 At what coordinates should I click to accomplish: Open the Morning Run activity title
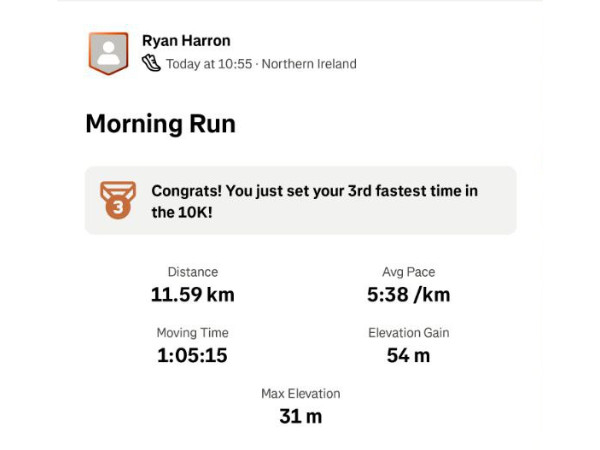(x=160, y=124)
